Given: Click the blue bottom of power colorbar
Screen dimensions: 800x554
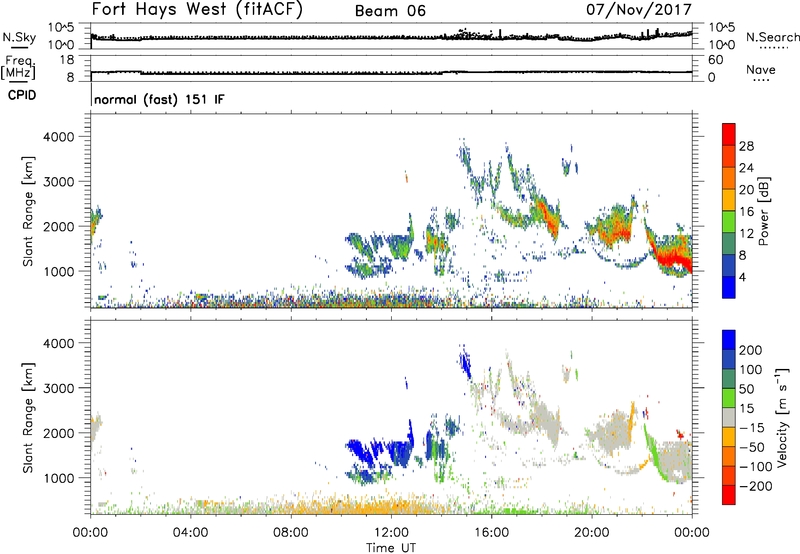Looking at the screenshot, I should [729, 287].
